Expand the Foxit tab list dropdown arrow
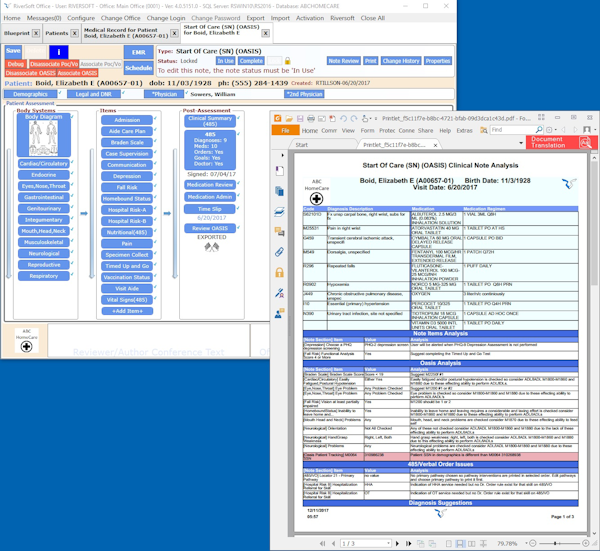This screenshot has height=551, width=600. [x=521, y=143]
